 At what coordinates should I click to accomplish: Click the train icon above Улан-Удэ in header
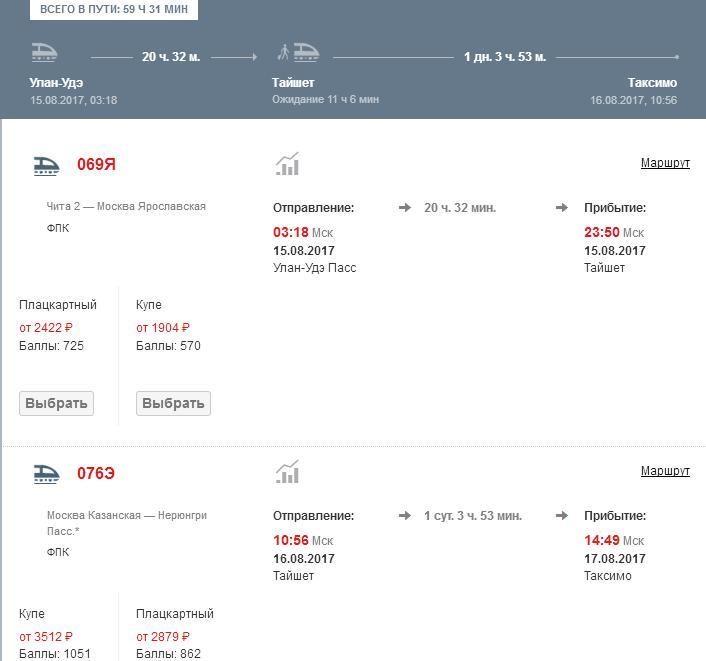point(45,53)
